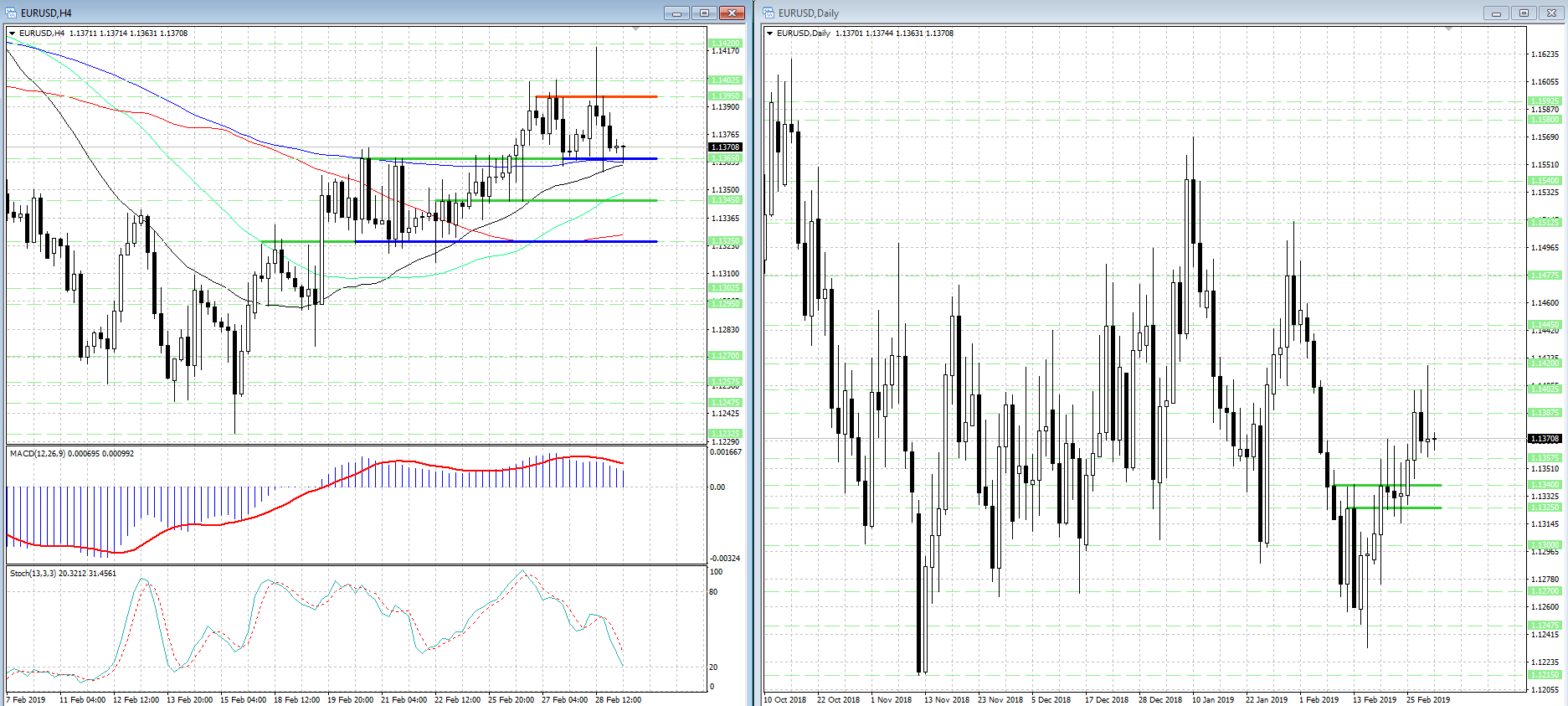
Task: Click the 1.13875 level label on Daily chart
Action: 1545,413
